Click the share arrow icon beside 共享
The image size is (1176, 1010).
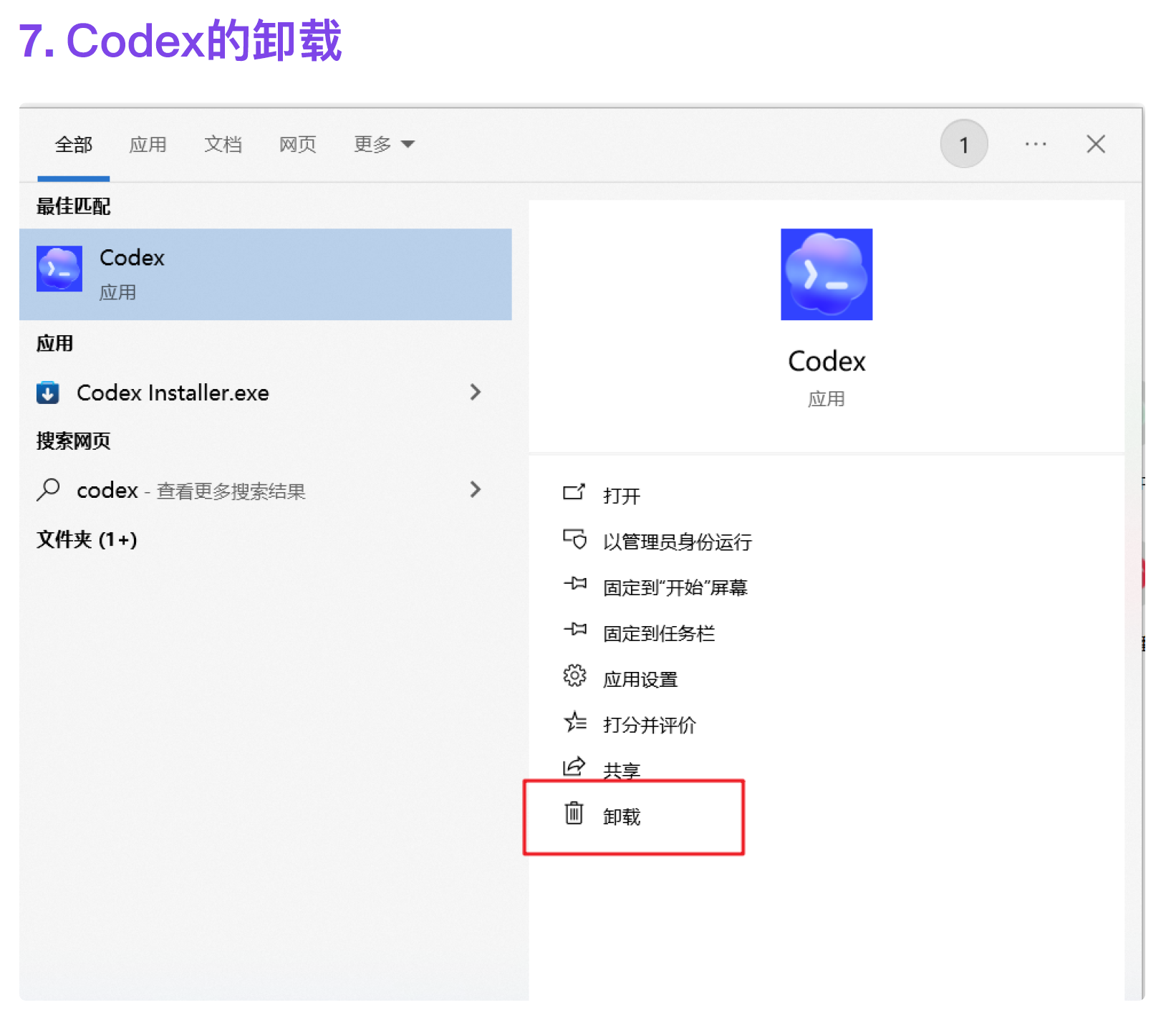pos(574,766)
